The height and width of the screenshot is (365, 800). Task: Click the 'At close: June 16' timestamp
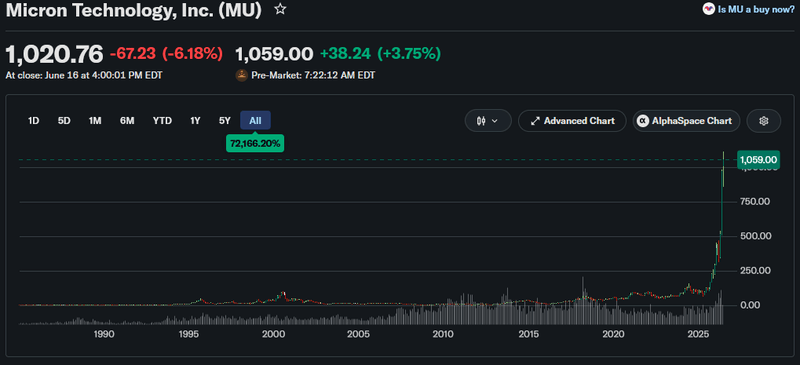point(84,76)
